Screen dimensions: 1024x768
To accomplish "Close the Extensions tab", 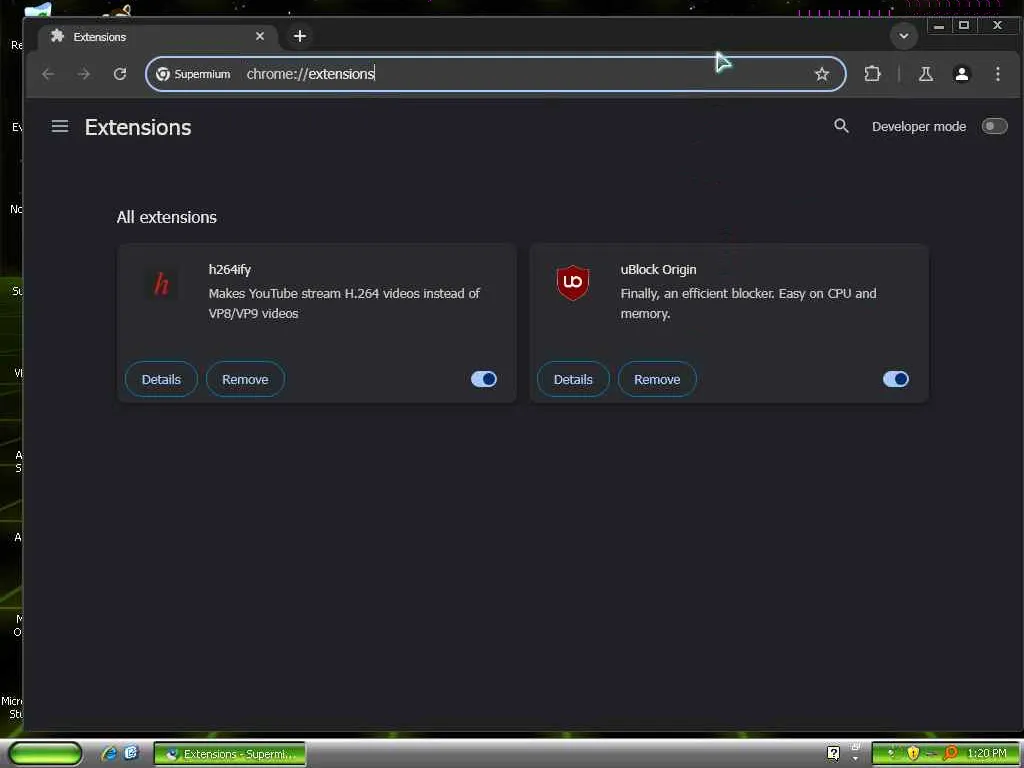I will pyautogui.click(x=260, y=36).
